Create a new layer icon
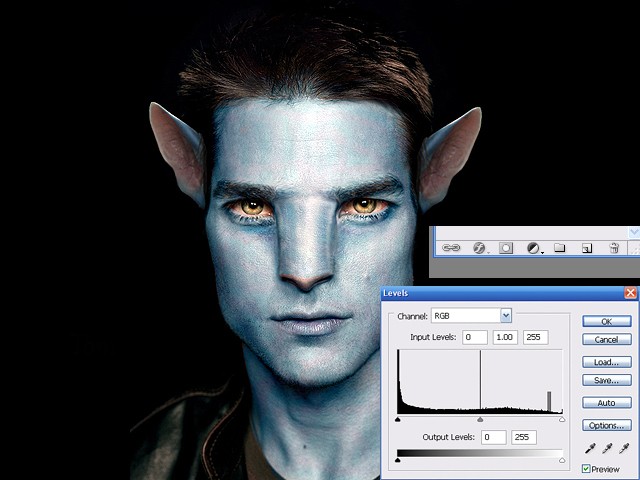Image resolution: width=640 pixels, height=480 pixels. (587, 248)
